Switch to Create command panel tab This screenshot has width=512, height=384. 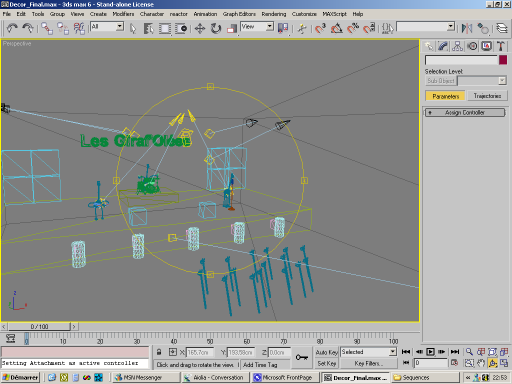[x=429, y=46]
